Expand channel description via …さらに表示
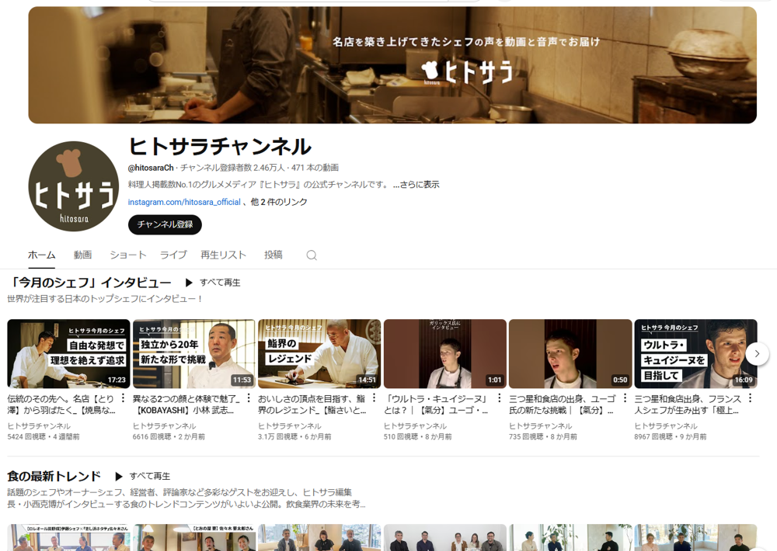Image resolution: width=777 pixels, height=551 pixels. click(416, 184)
